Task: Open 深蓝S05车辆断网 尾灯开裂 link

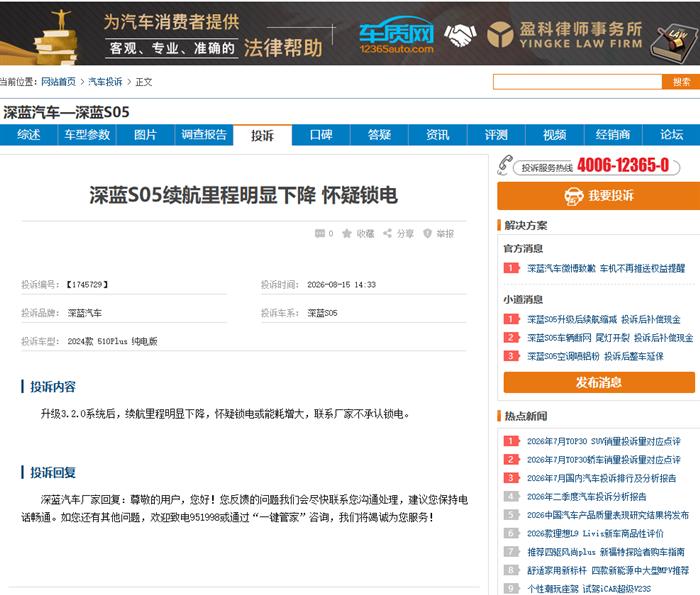Action: coord(610,337)
